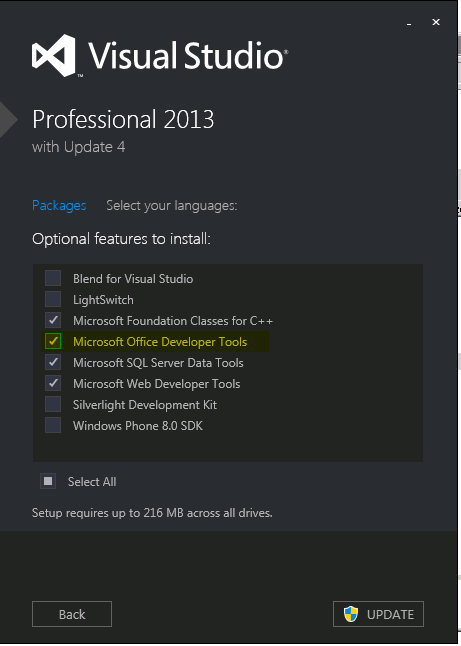Viewport: 461px width, 646px height.
Task: Uncheck Microsoft Foundation Classes for C++
Action: [x=53, y=320]
